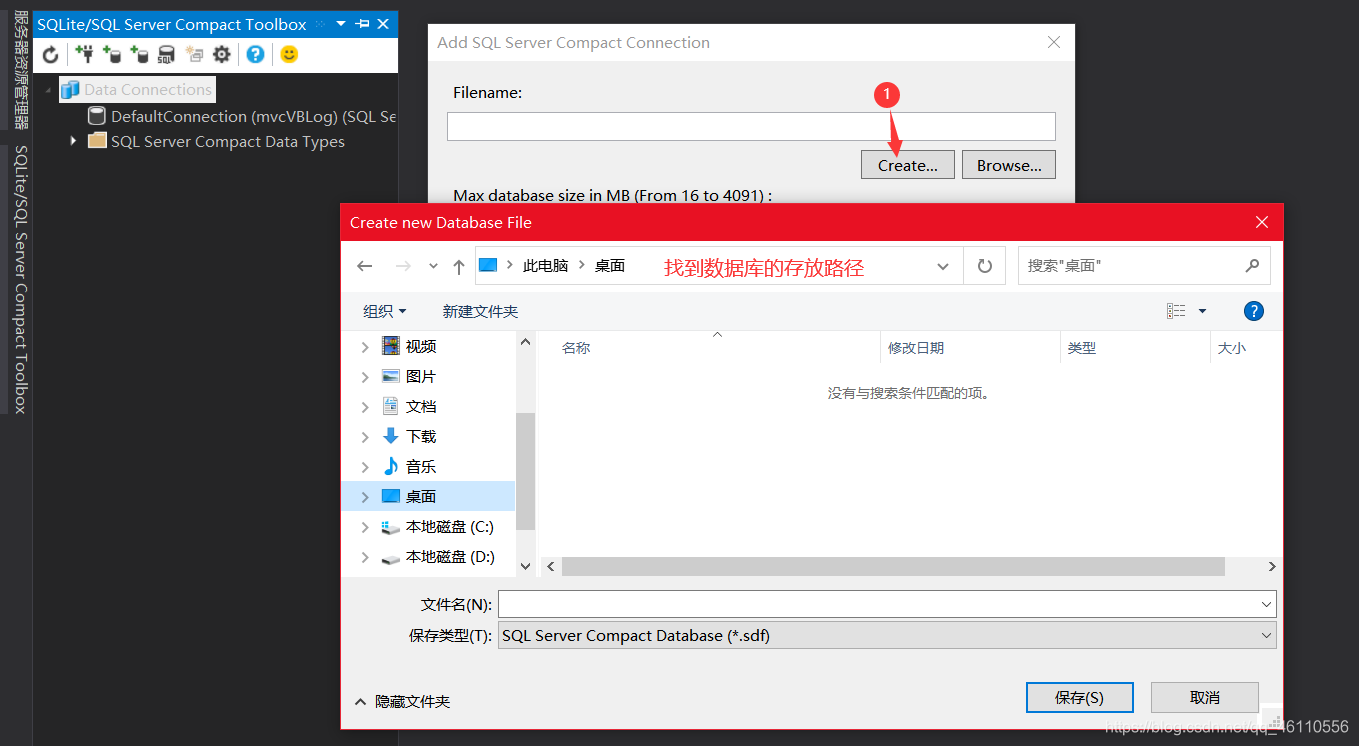Click the yellow smiley feedback icon
This screenshot has width=1359, height=746.
[289, 55]
